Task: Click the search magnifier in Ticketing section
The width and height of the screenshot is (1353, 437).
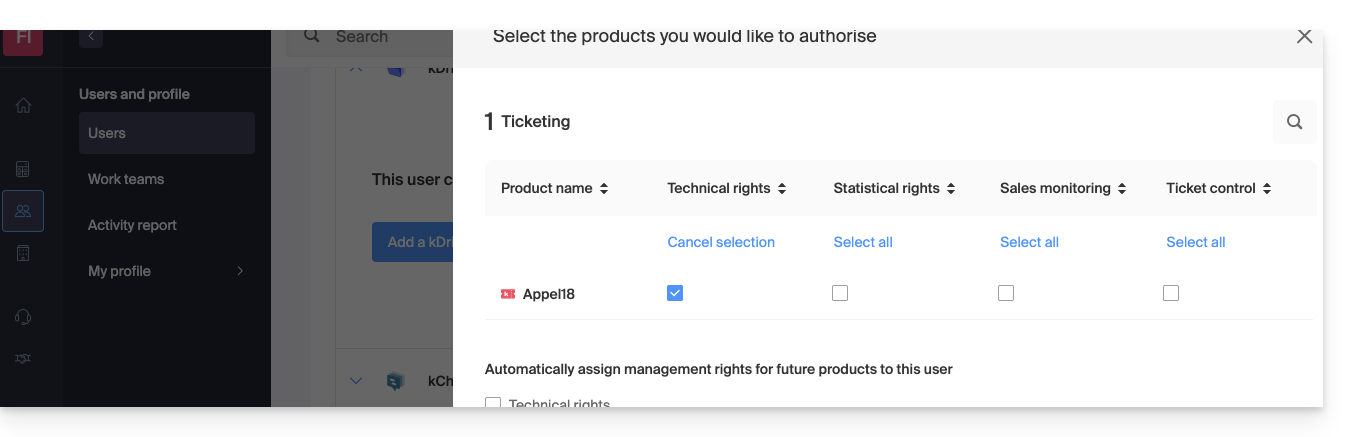Action: (x=1294, y=122)
